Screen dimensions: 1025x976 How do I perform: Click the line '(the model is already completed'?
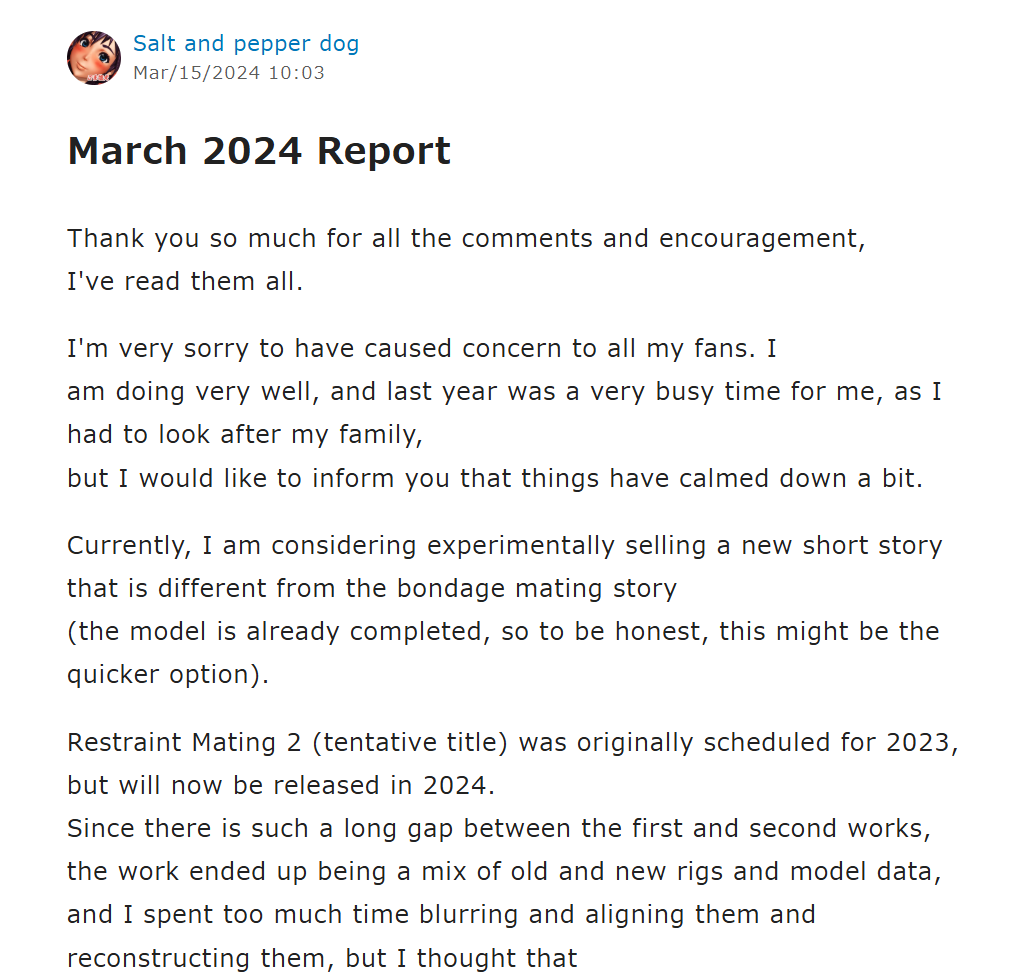[503, 631]
